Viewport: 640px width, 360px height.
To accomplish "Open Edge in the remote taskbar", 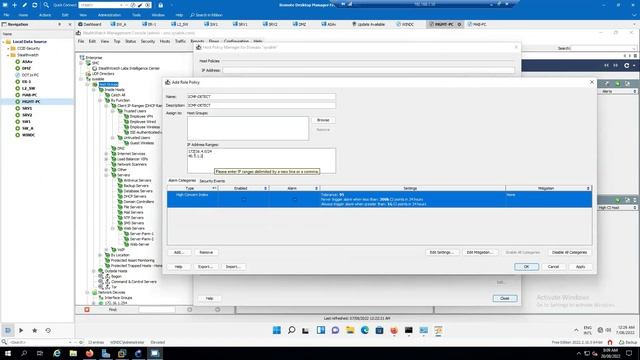I will (x=365, y=330).
